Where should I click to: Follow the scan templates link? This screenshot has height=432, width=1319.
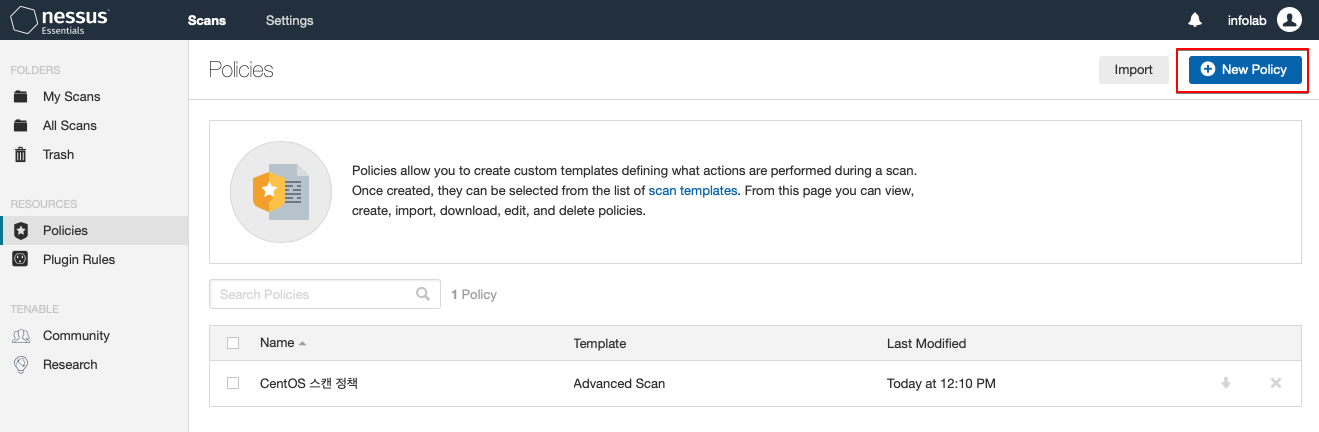[x=693, y=190]
